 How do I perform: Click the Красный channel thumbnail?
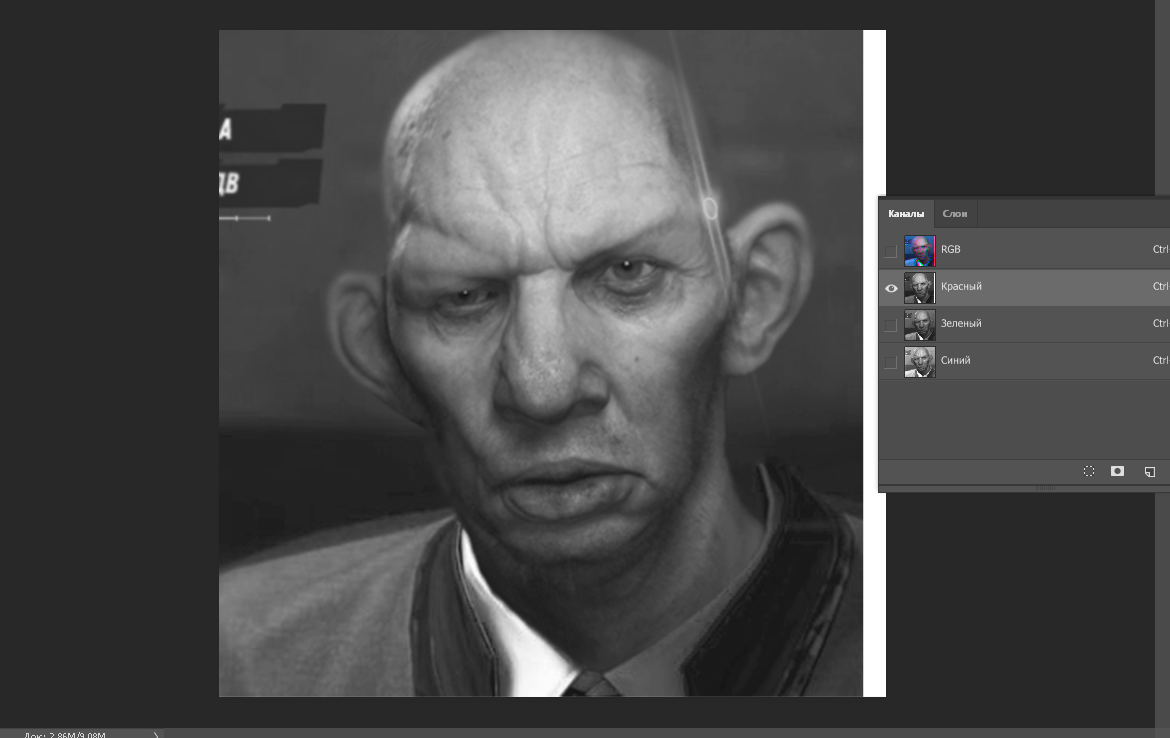click(919, 288)
